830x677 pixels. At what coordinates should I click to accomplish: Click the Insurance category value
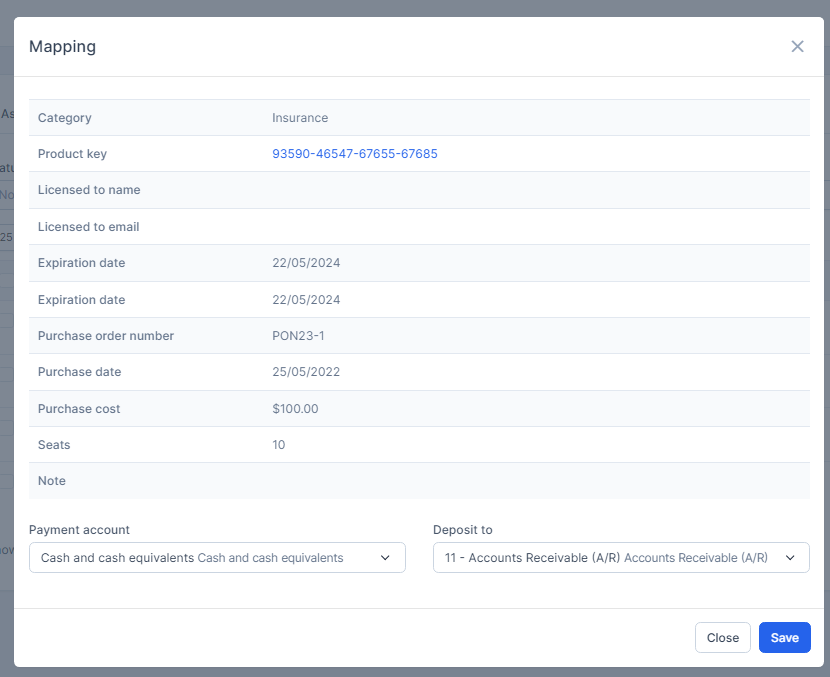pyautogui.click(x=300, y=118)
